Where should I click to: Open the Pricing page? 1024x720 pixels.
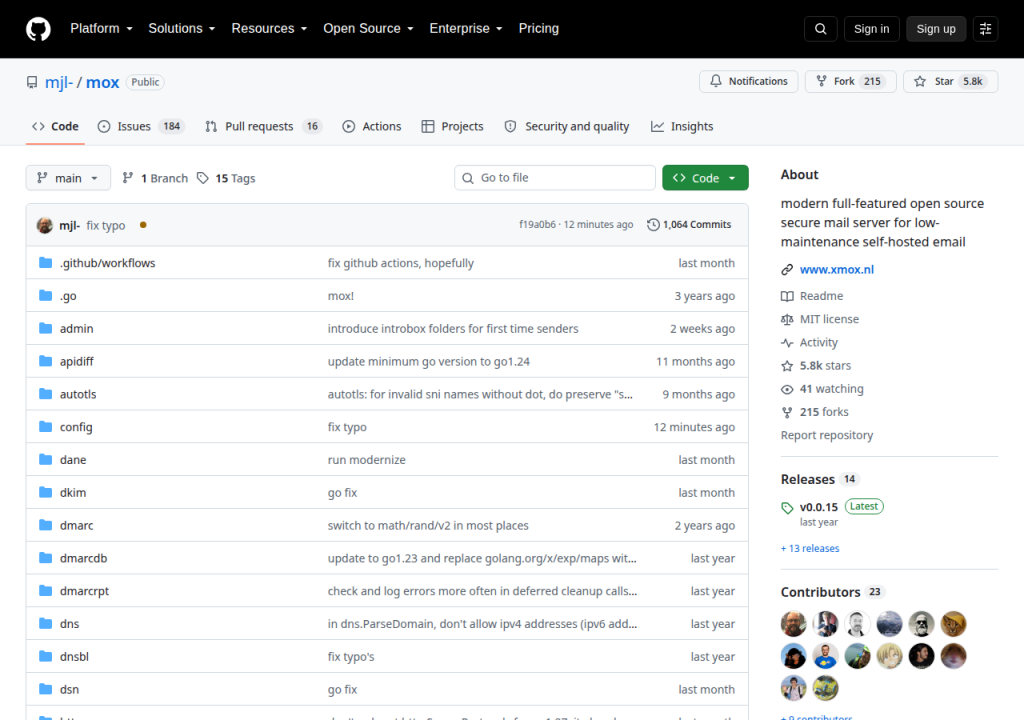coord(538,29)
